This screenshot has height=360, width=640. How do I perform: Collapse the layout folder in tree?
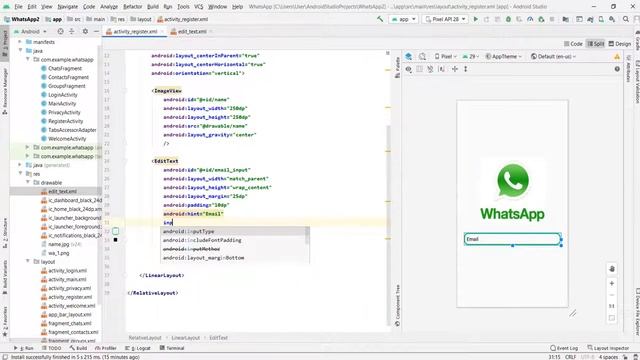[x=28, y=261]
